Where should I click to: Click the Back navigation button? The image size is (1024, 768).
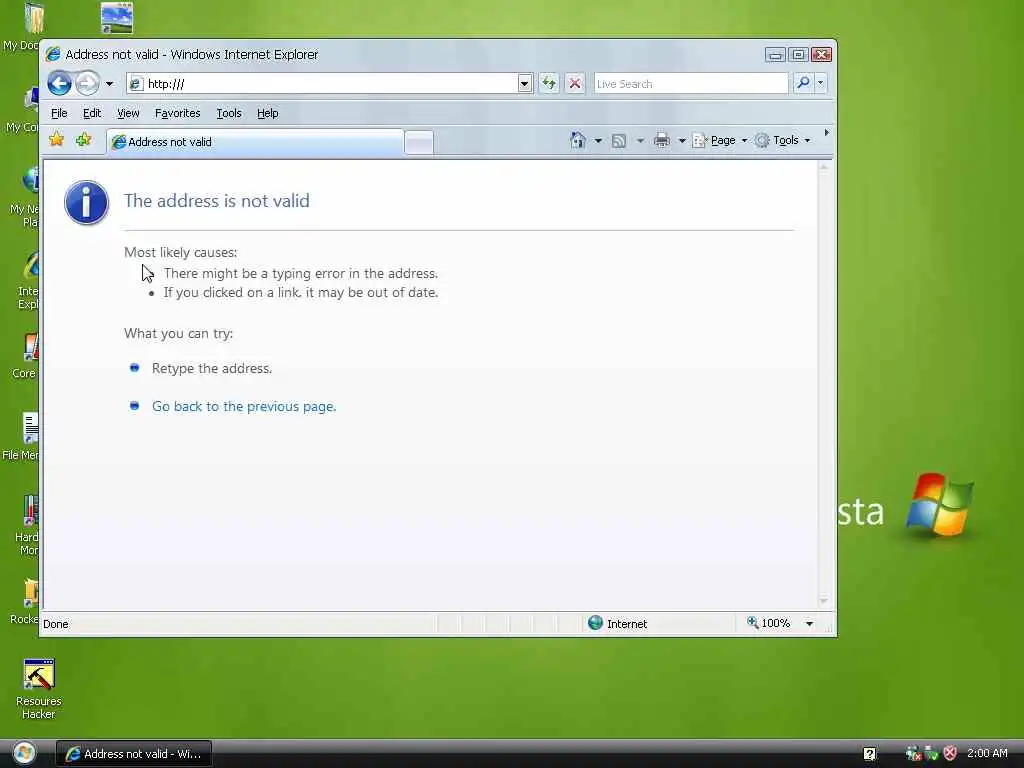59,84
